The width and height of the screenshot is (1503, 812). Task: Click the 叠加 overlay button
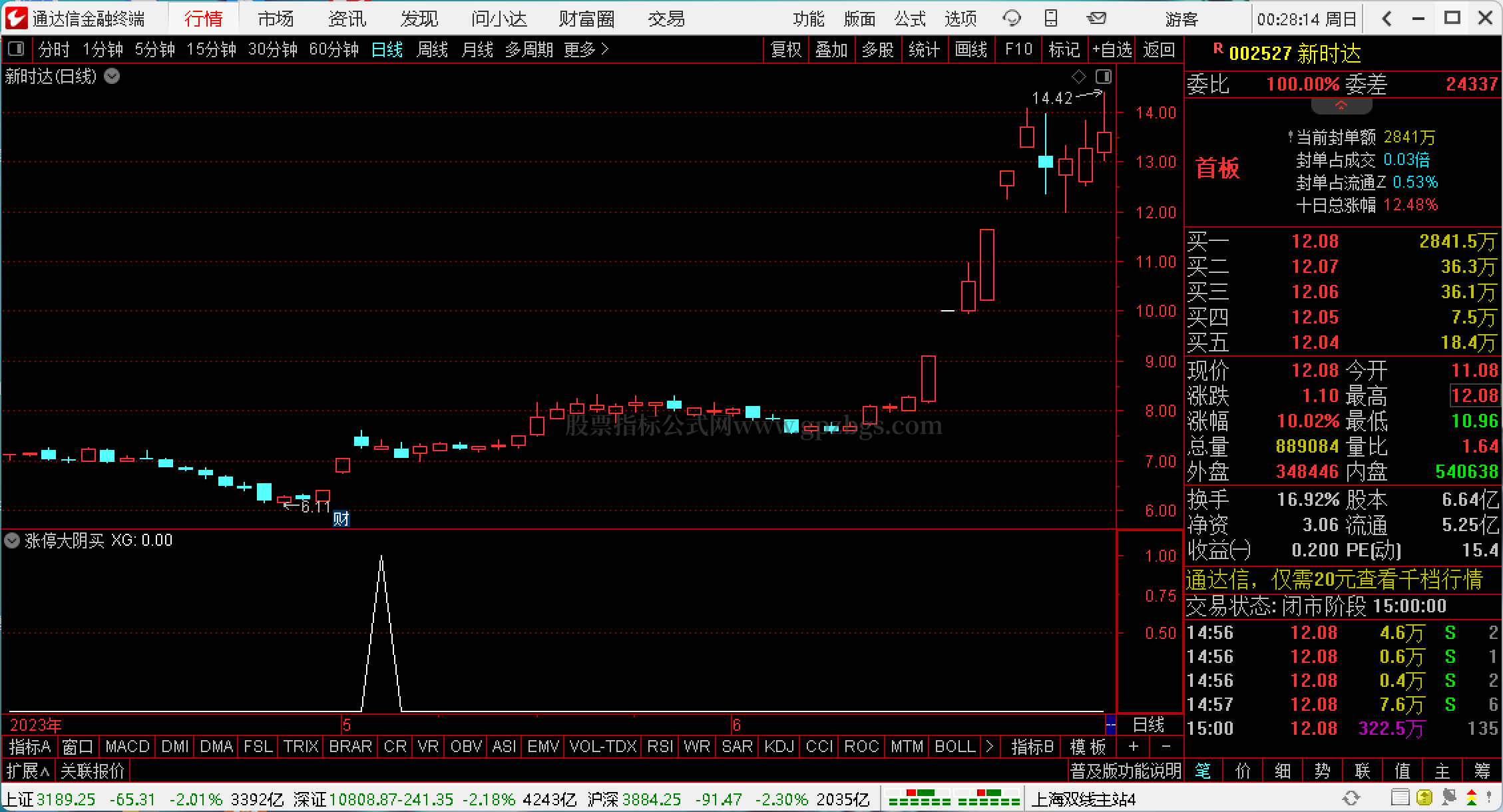coord(831,49)
